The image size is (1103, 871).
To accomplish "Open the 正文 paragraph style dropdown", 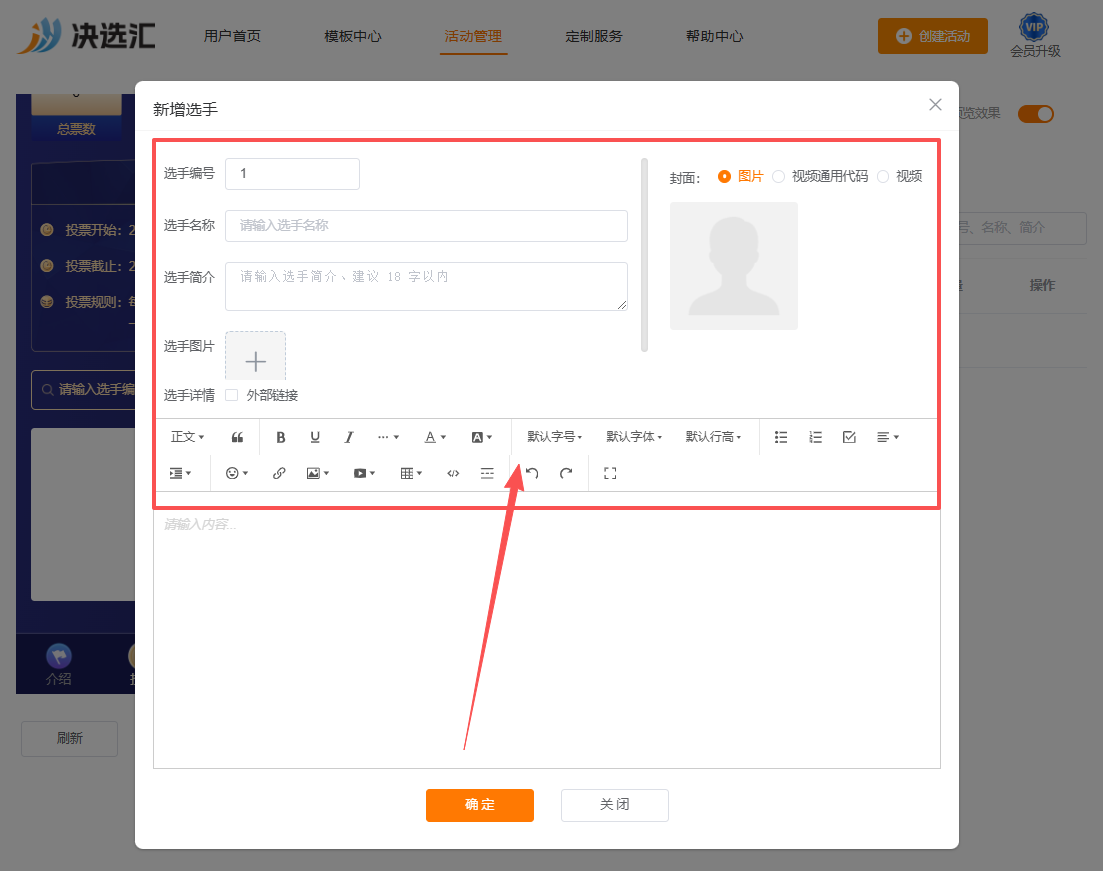I will (187, 437).
